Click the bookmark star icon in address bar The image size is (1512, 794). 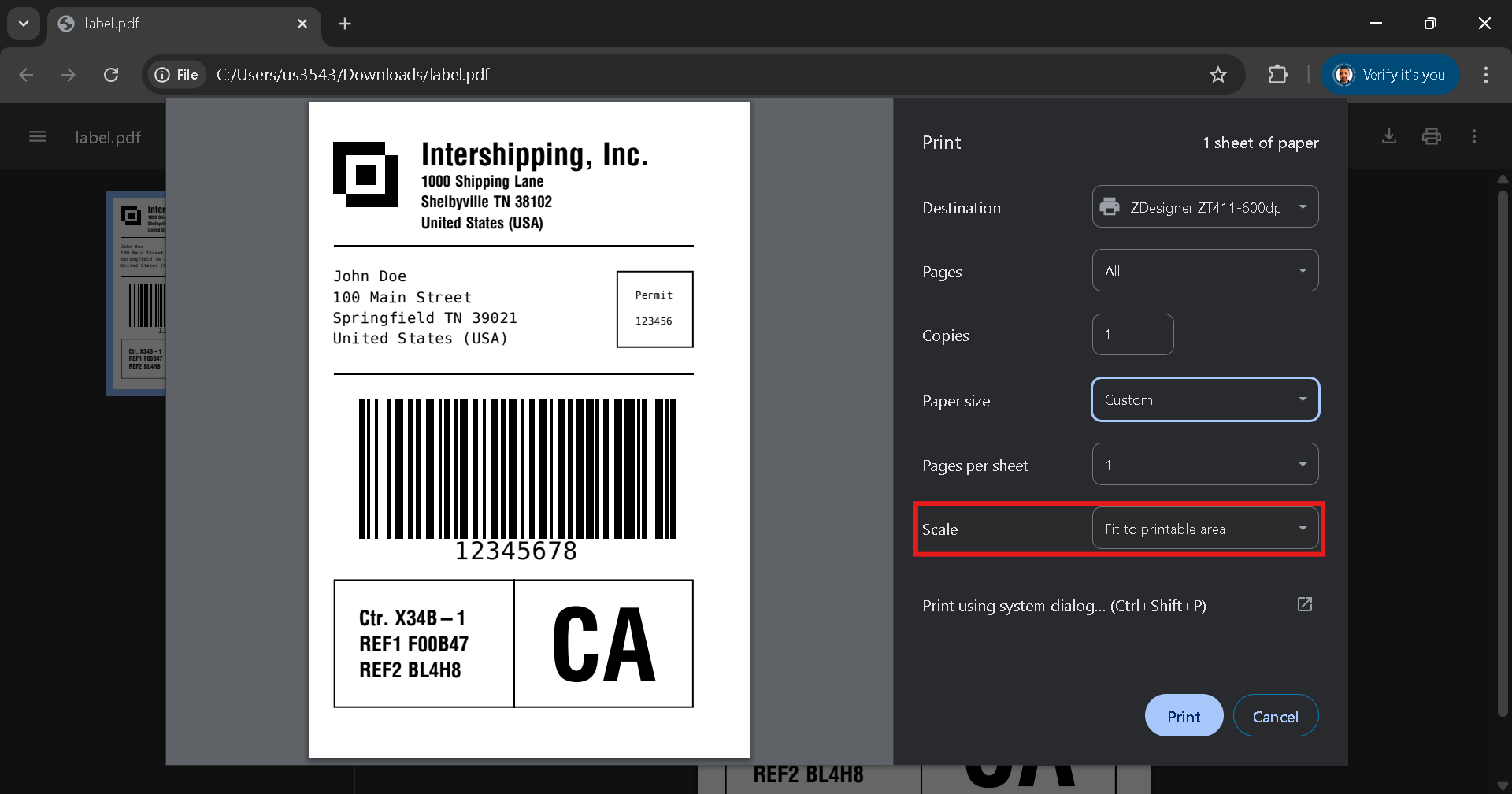coord(1217,75)
